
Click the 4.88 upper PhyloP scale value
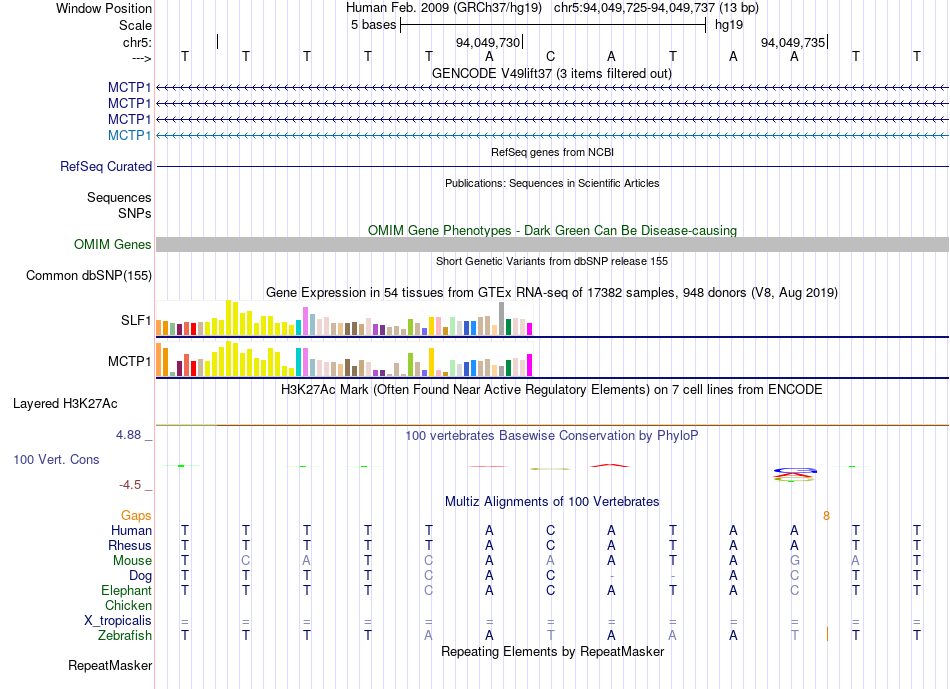tap(128, 435)
